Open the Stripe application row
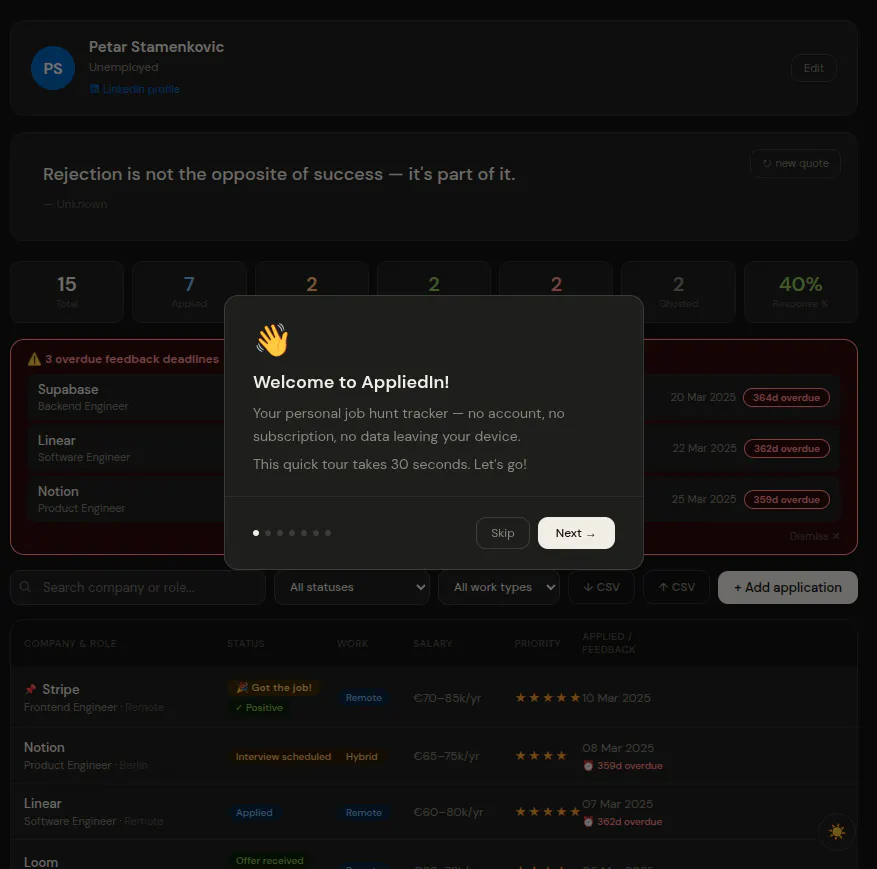The width and height of the screenshot is (877, 869). [x=433, y=698]
